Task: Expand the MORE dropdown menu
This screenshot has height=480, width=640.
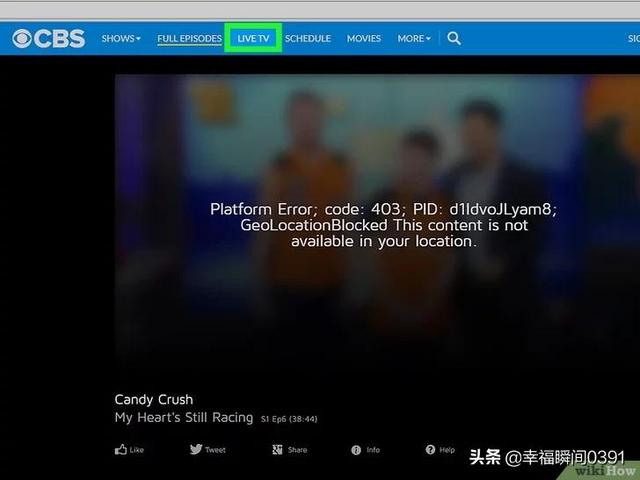Action: pos(414,38)
